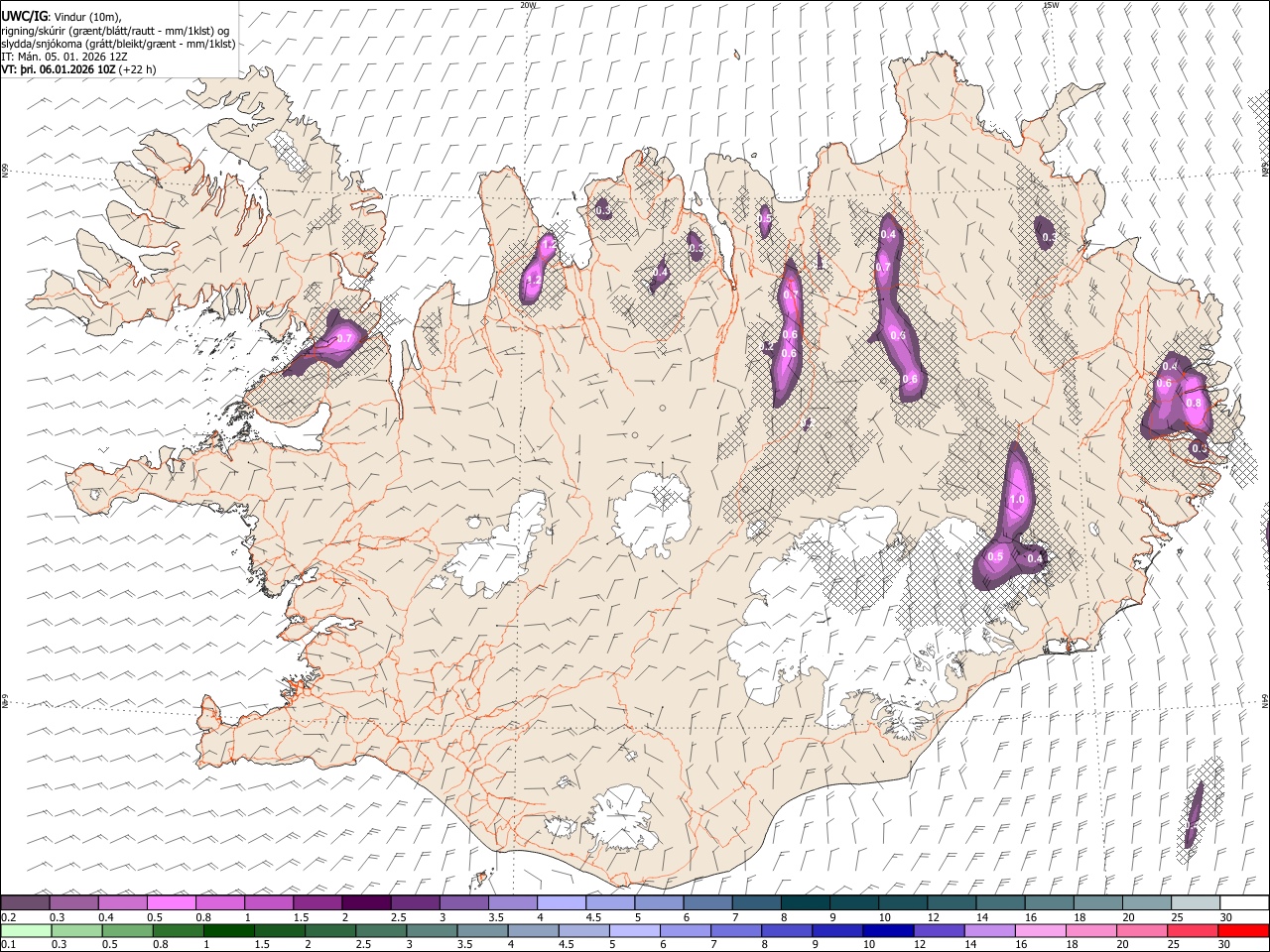Click the '15W' longitude label
Screen dimensions: 1270x952
[1050, 5]
